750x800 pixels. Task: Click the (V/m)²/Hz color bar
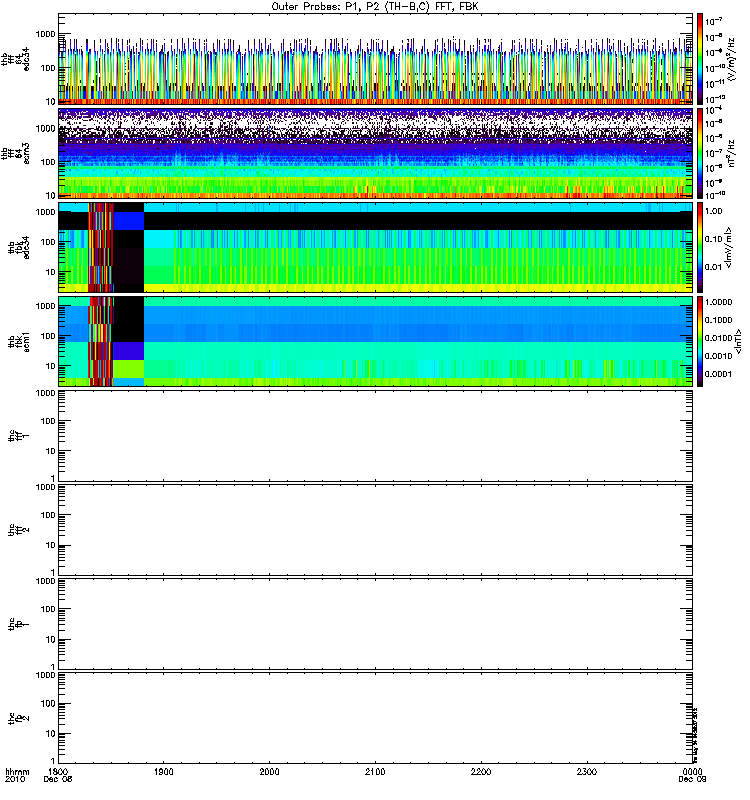coord(700,59)
